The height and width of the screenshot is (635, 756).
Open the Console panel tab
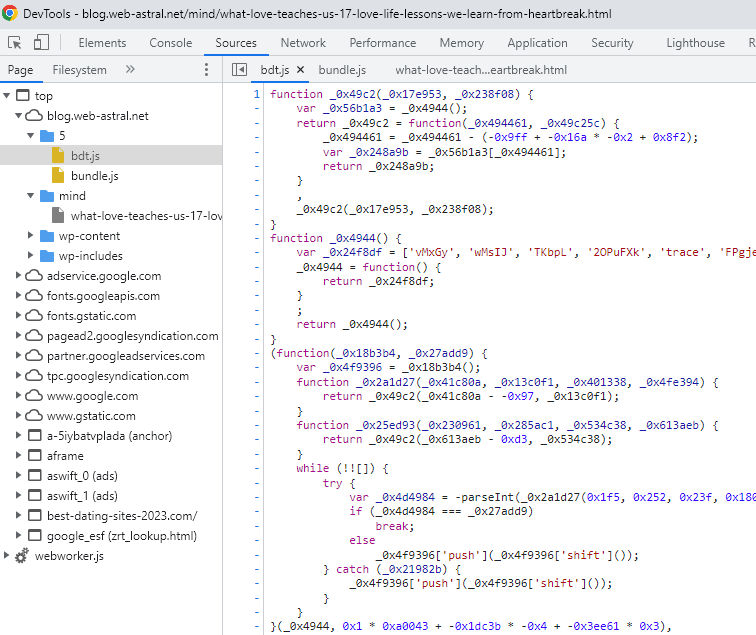coord(171,43)
